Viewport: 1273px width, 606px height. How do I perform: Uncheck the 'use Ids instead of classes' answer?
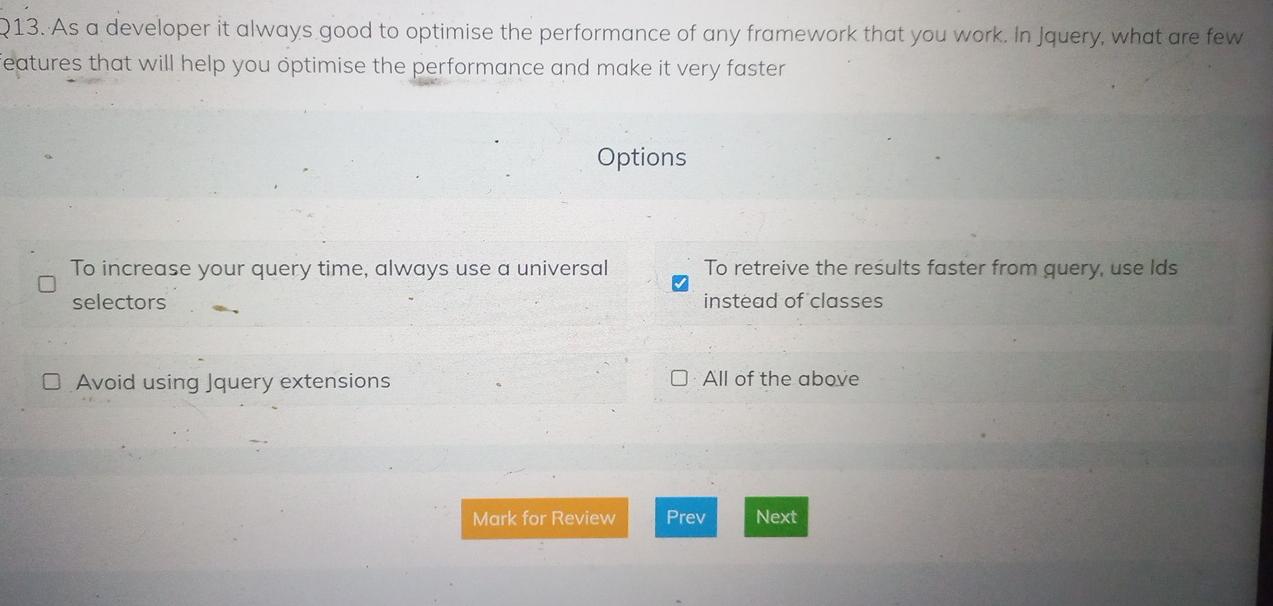tap(681, 283)
